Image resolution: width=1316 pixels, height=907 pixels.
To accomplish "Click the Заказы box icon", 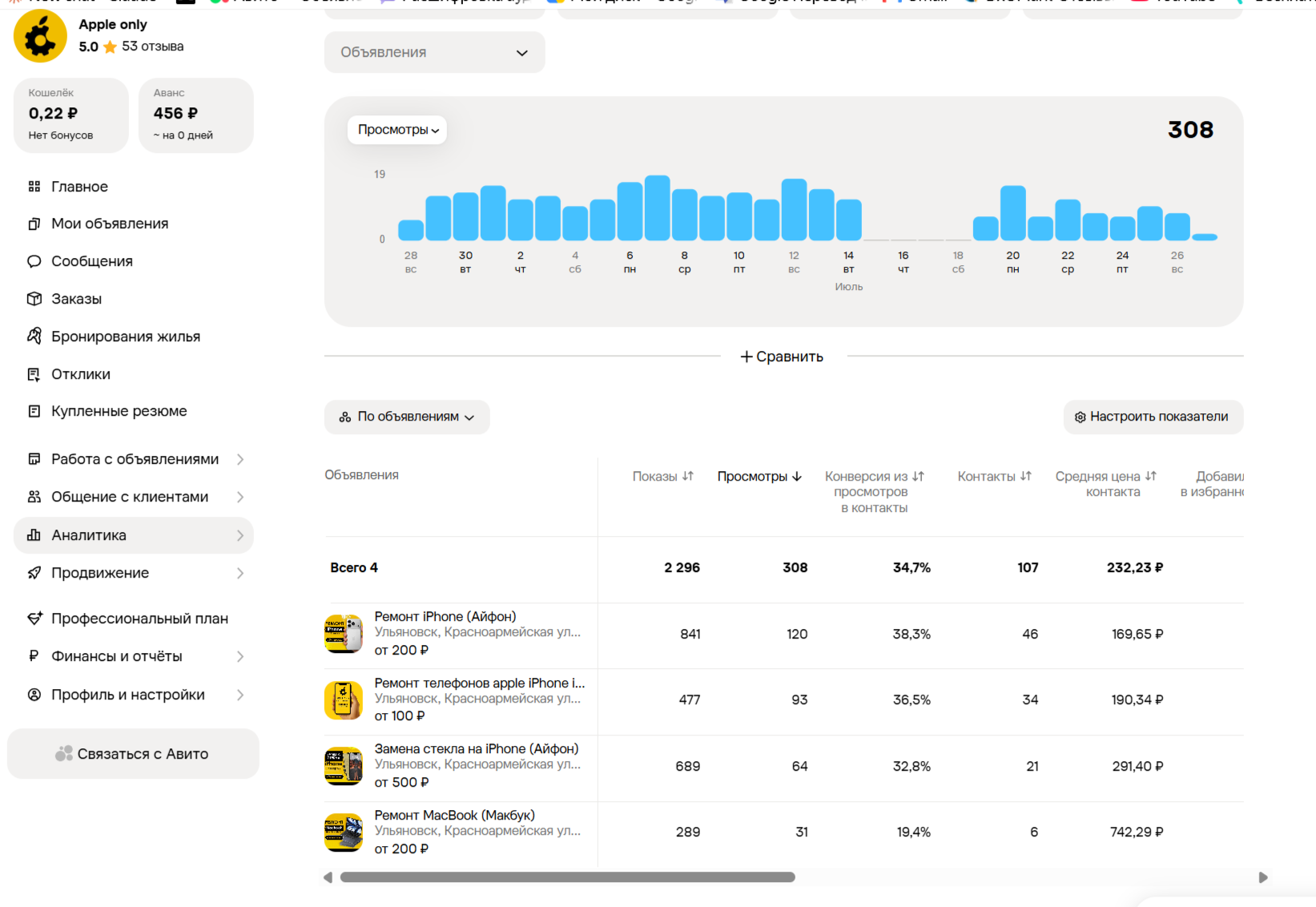I will [x=34, y=299].
